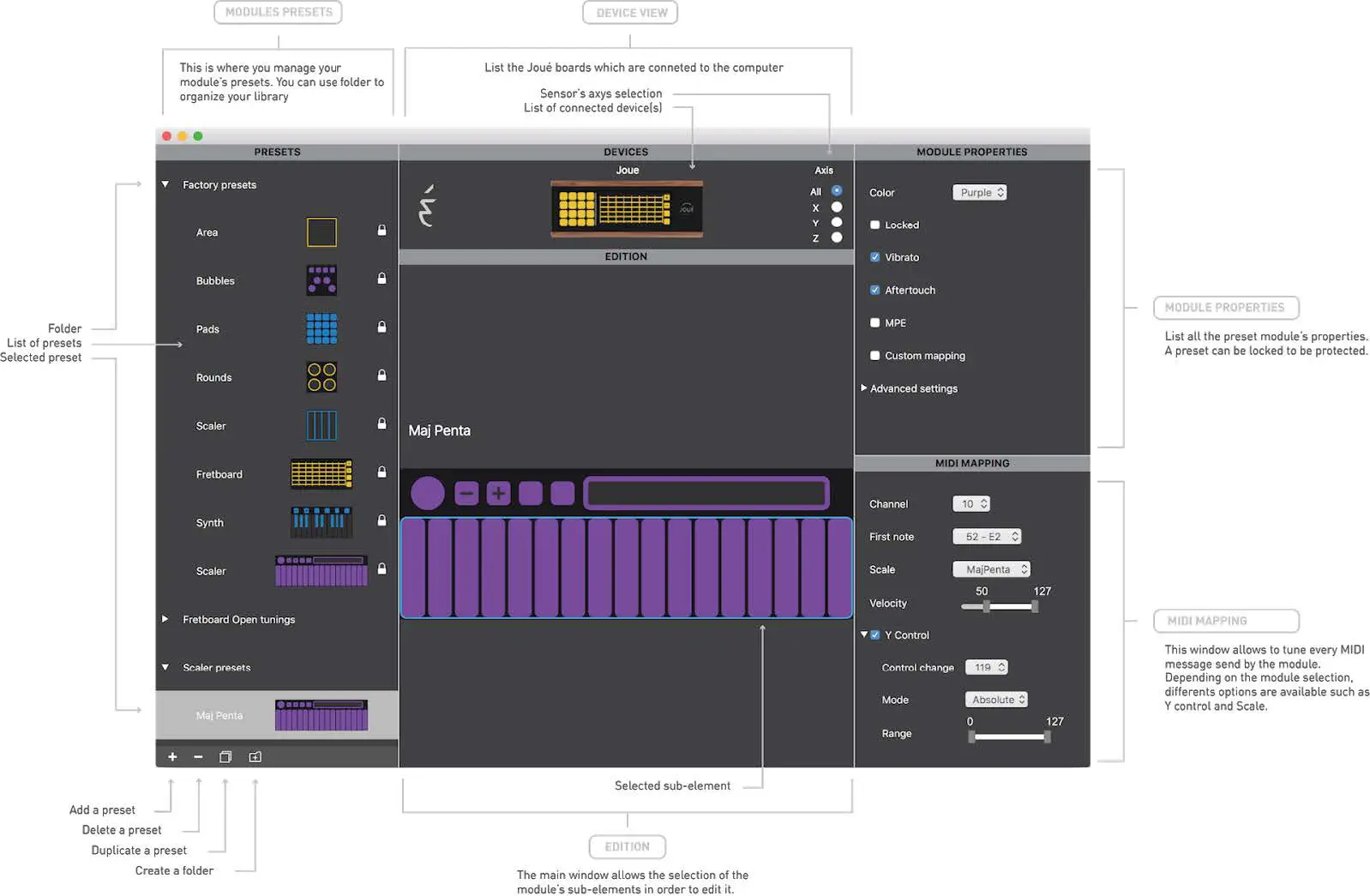This screenshot has width=1370, height=896.
Task: Click the MIDI MAPPING panel header
Action: click(972, 463)
